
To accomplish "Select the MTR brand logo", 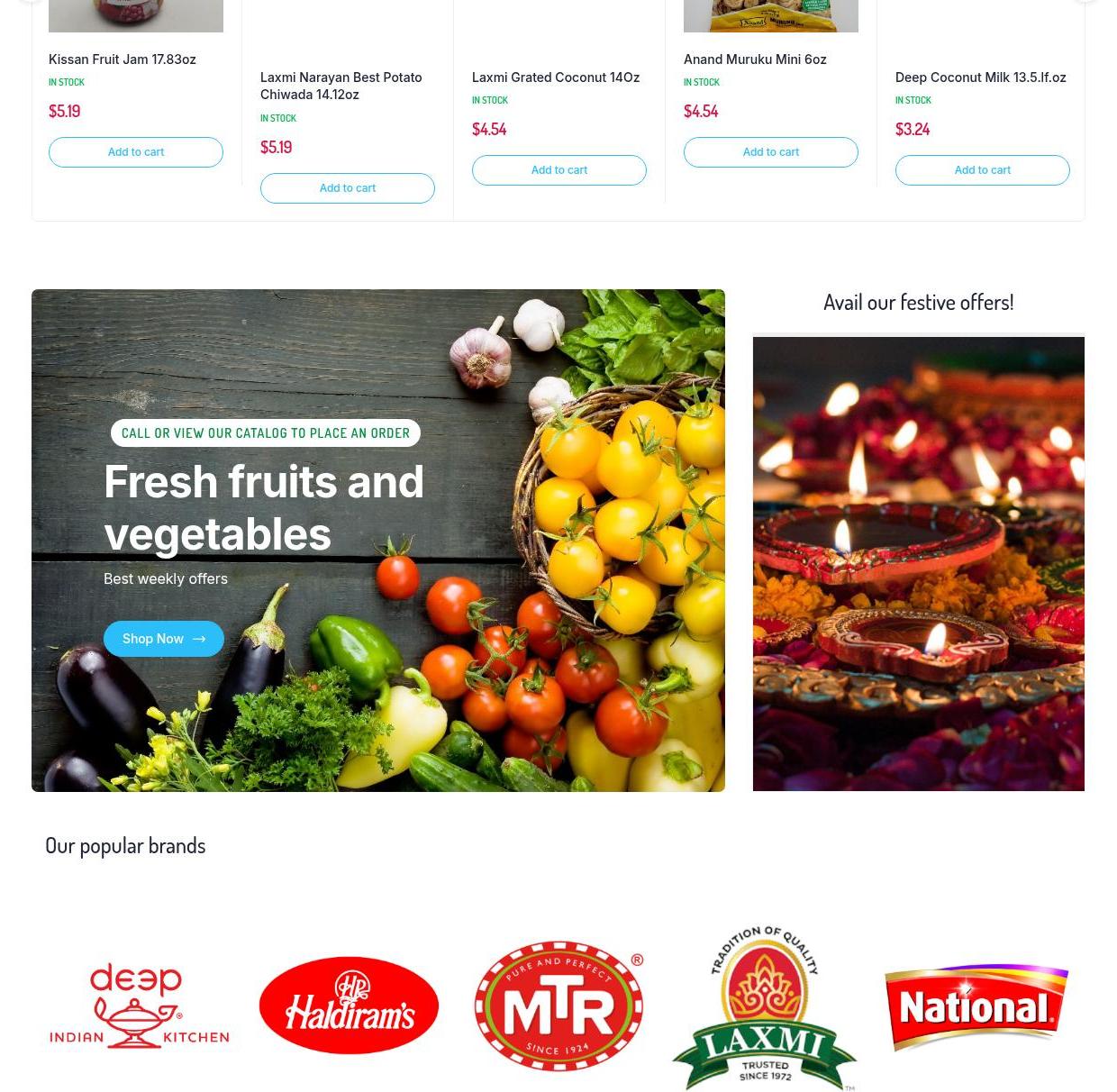I will [x=558, y=1006].
